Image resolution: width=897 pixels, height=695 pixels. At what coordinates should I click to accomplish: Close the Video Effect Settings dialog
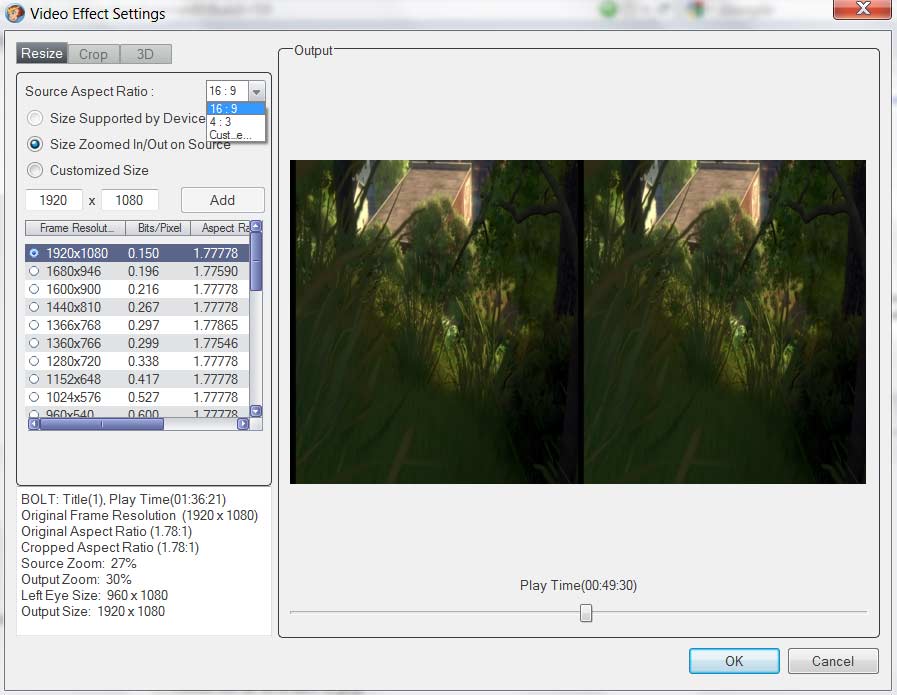click(x=862, y=9)
